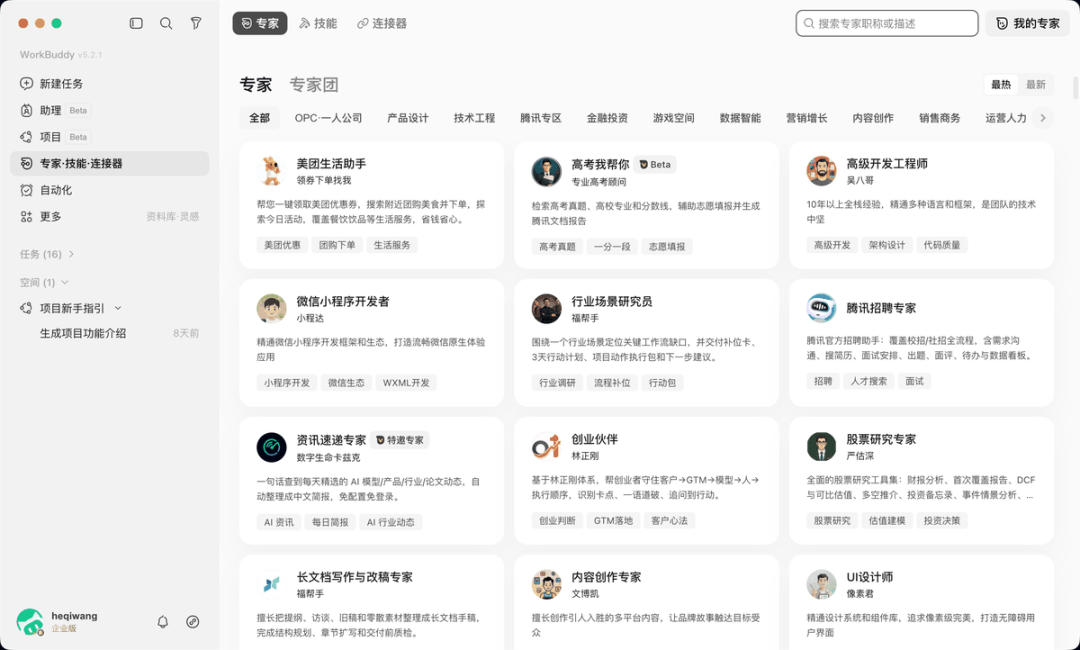Image resolution: width=1080 pixels, height=650 pixels.
Task: Click the 腾讯招聘专家 robot avatar
Action: tap(821, 308)
